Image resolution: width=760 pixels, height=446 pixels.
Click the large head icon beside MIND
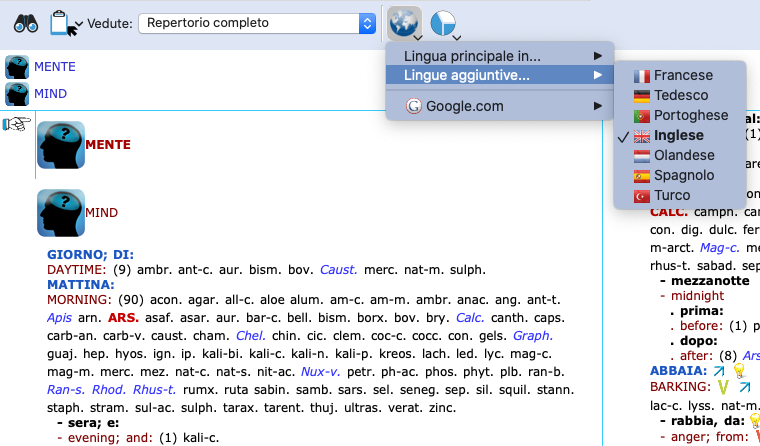(x=60, y=213)
